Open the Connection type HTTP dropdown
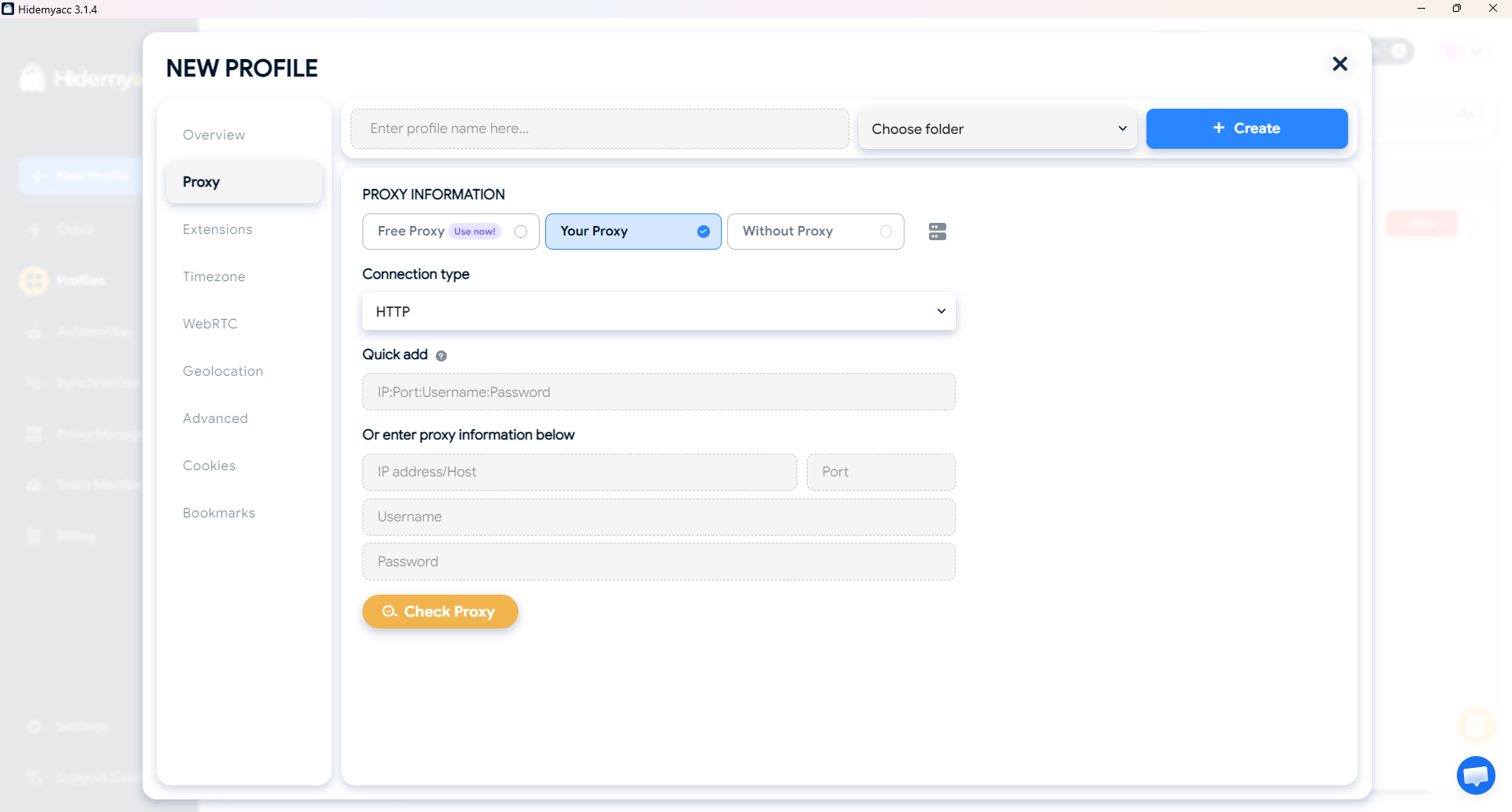Viewport: 1512px width, 812px height. point(659,311)
